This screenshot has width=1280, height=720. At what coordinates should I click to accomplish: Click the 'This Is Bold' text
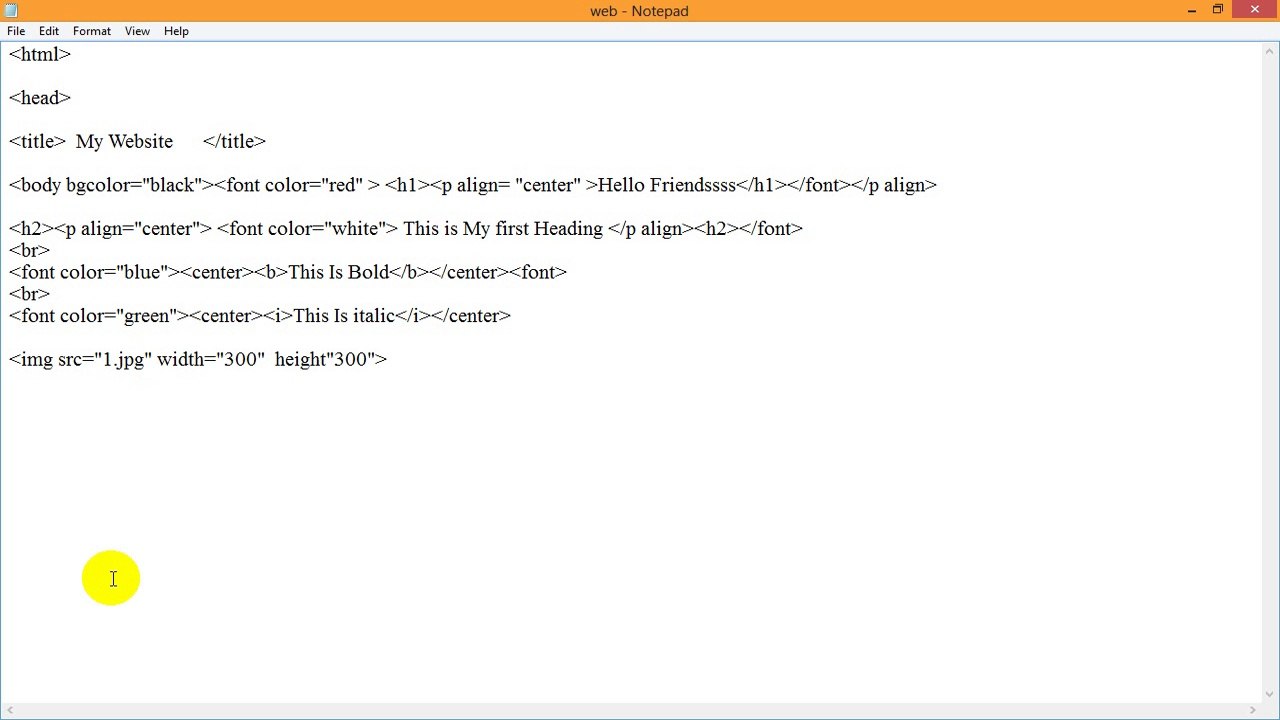click(x=338, y=272)
